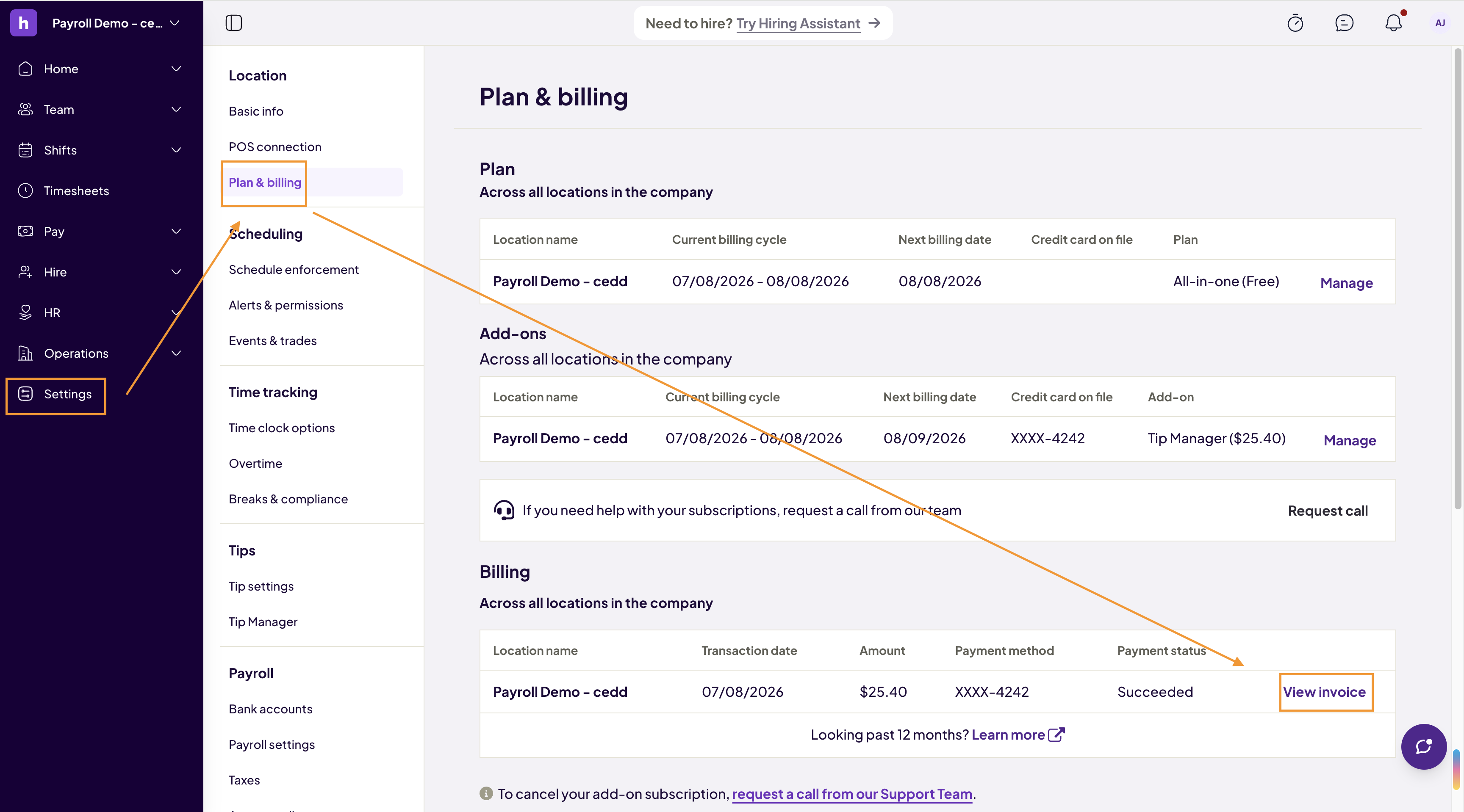Expand the Hire menu chevron
This screenshot has height=812, width=1464.
(176, 272)
